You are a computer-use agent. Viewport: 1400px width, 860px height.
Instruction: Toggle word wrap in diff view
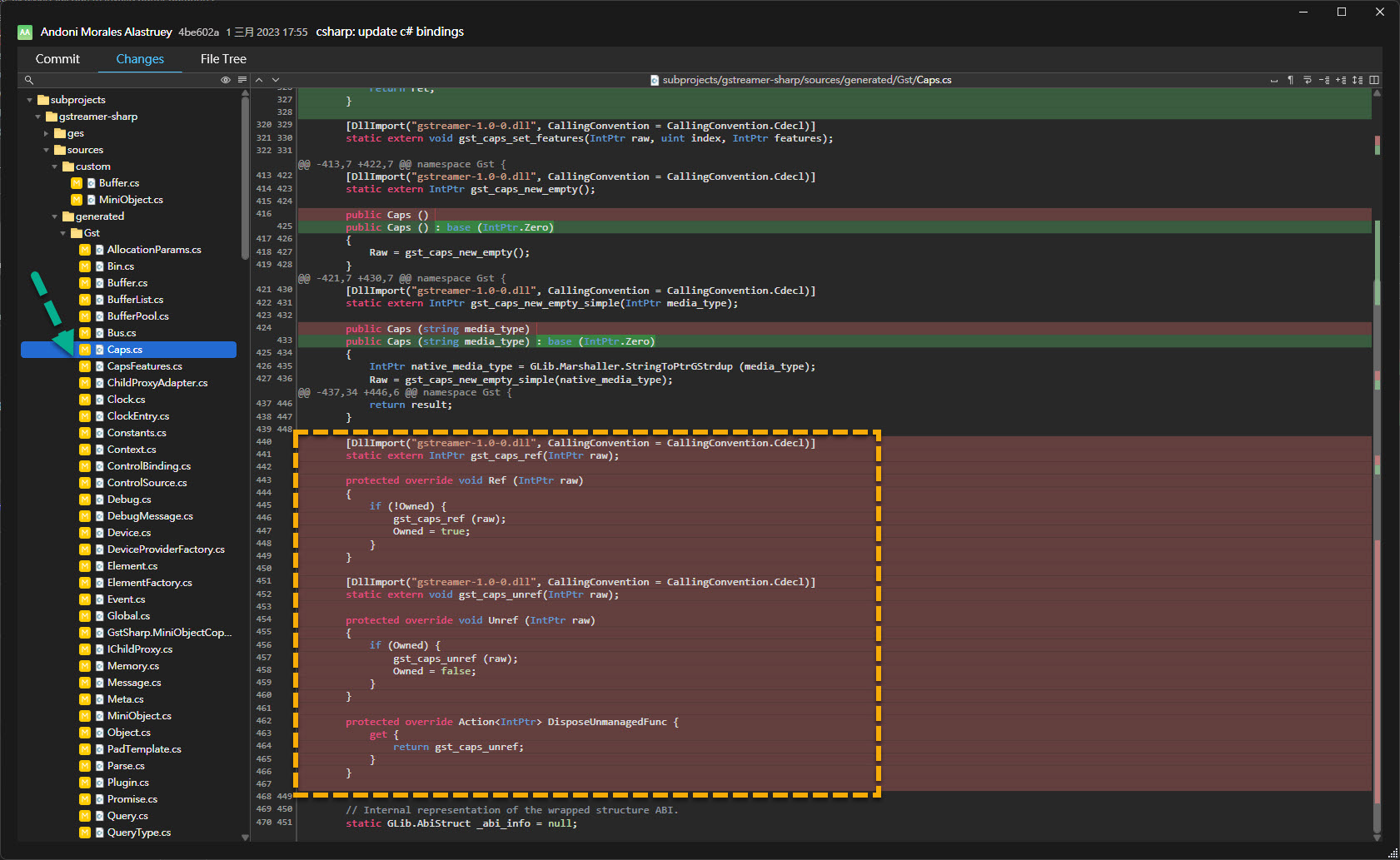coord(1307,80)
